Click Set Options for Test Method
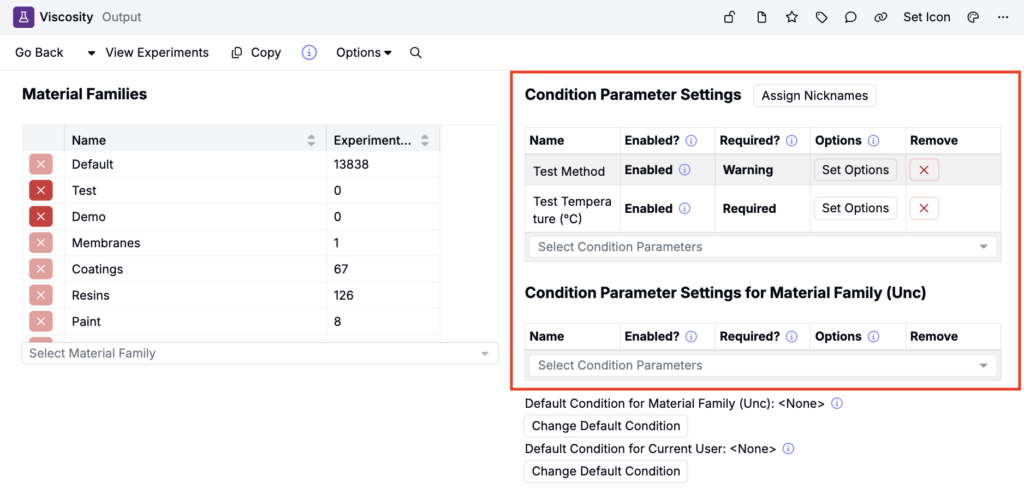This screenshot has height=500, width=1024. (x=855, y=170)
